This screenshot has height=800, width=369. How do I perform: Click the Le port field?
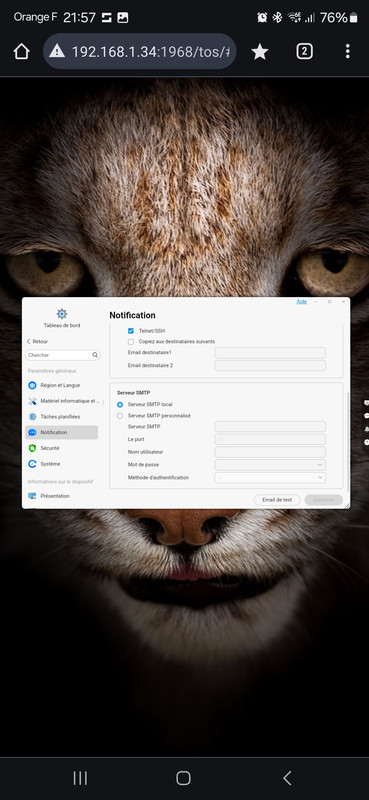point(270,439)
